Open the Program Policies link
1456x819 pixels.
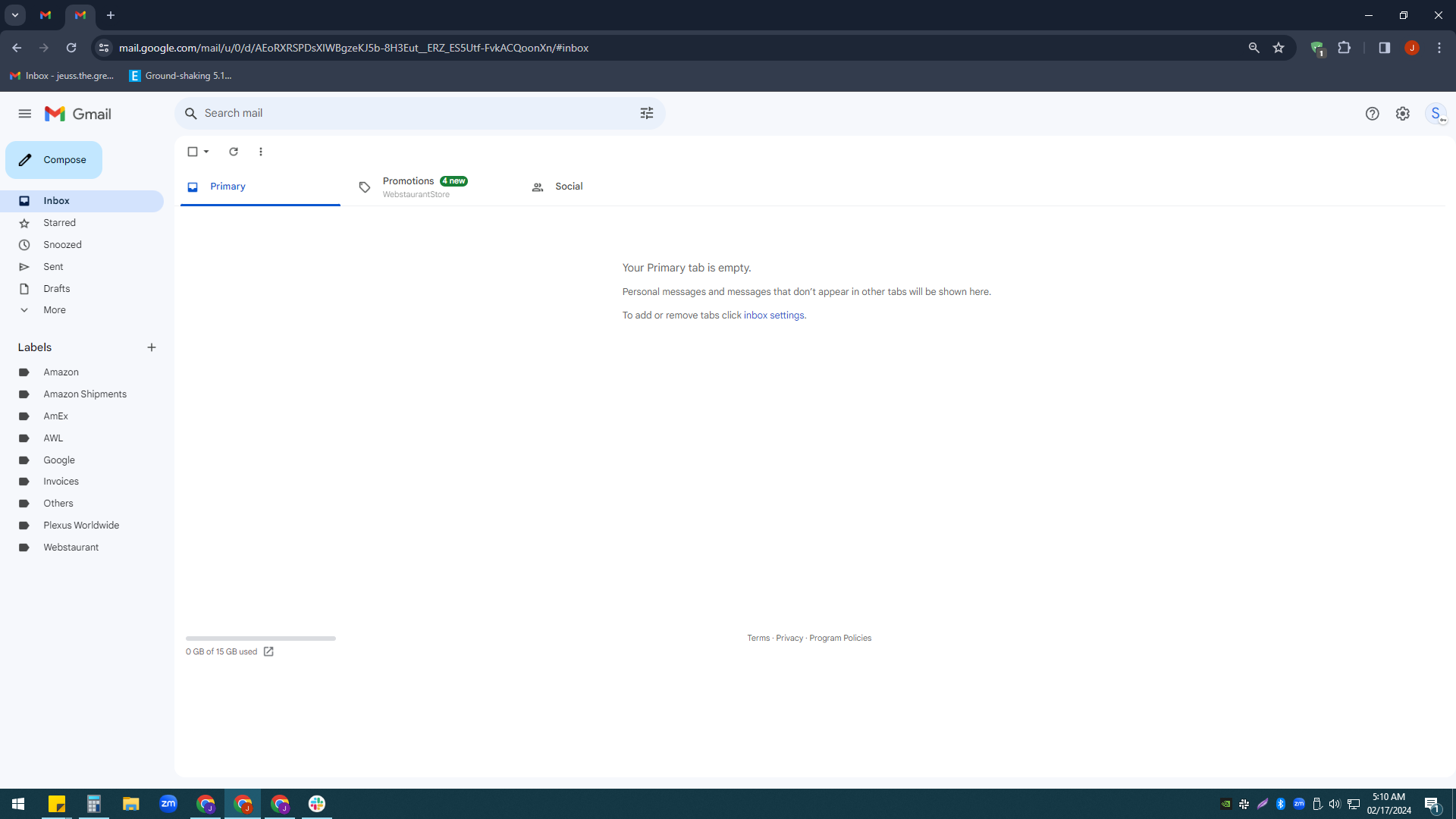[x=840, y=639]
